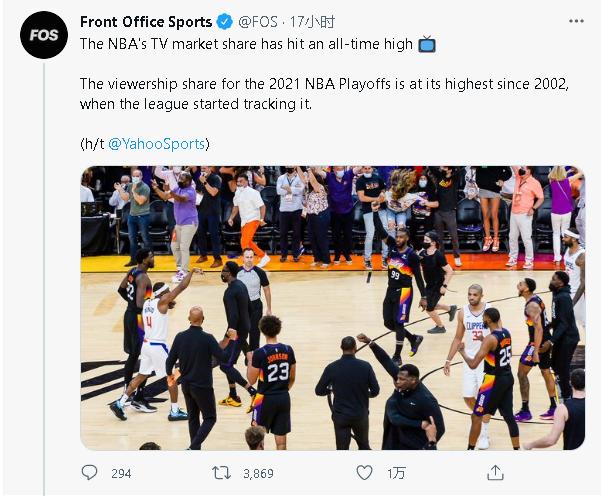Click the 'h/t' credit line text
The height and width of the screenshot is (496, 601).
tap(92, 144)
